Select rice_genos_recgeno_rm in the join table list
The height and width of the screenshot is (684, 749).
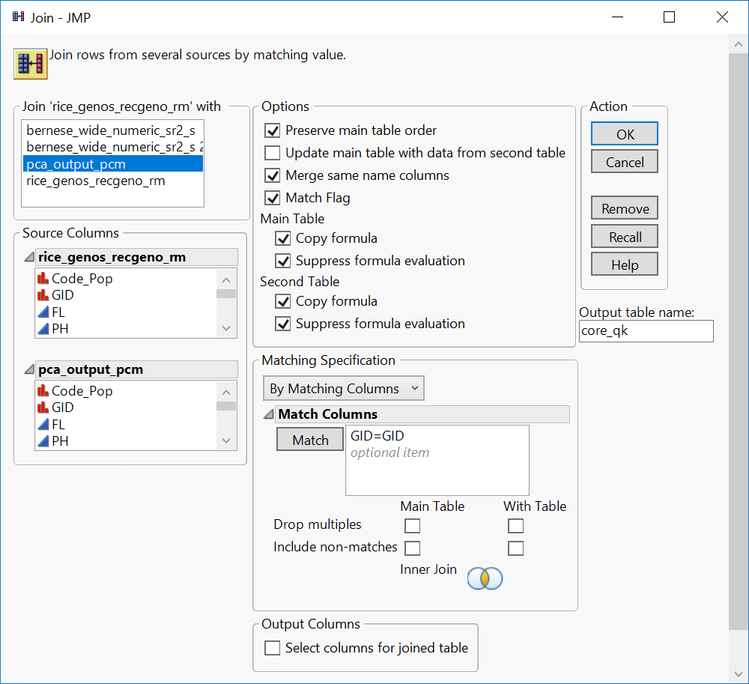click(x=96, y=181)
